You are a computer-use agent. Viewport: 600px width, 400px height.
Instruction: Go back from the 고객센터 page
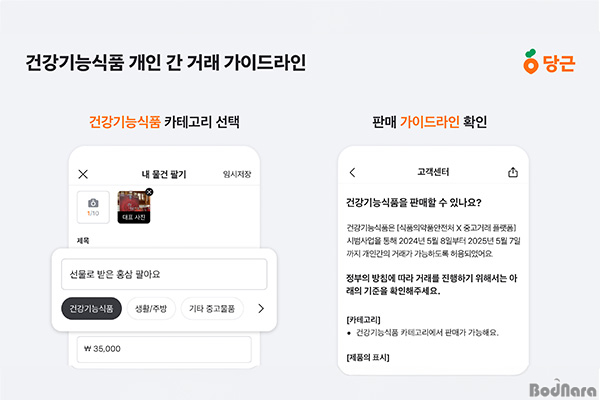(x=352, y=173)
